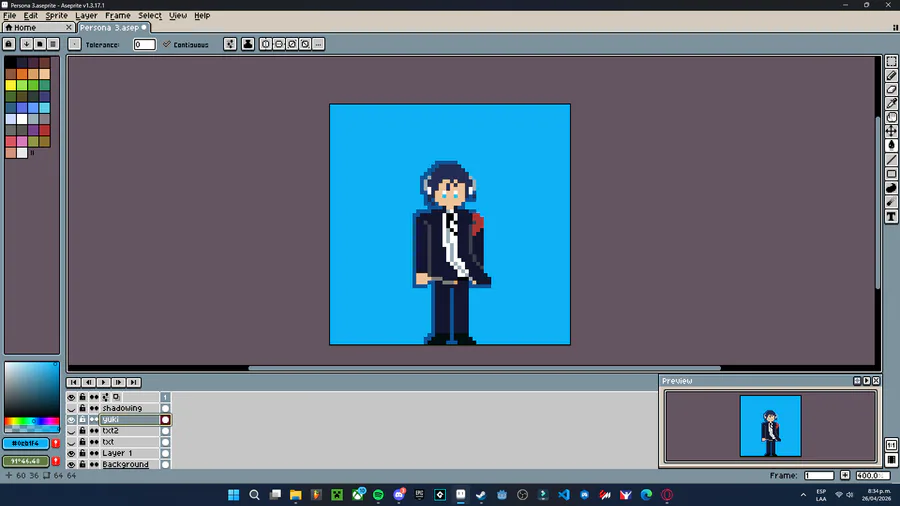Open the View menu

(x=178, y=15)
